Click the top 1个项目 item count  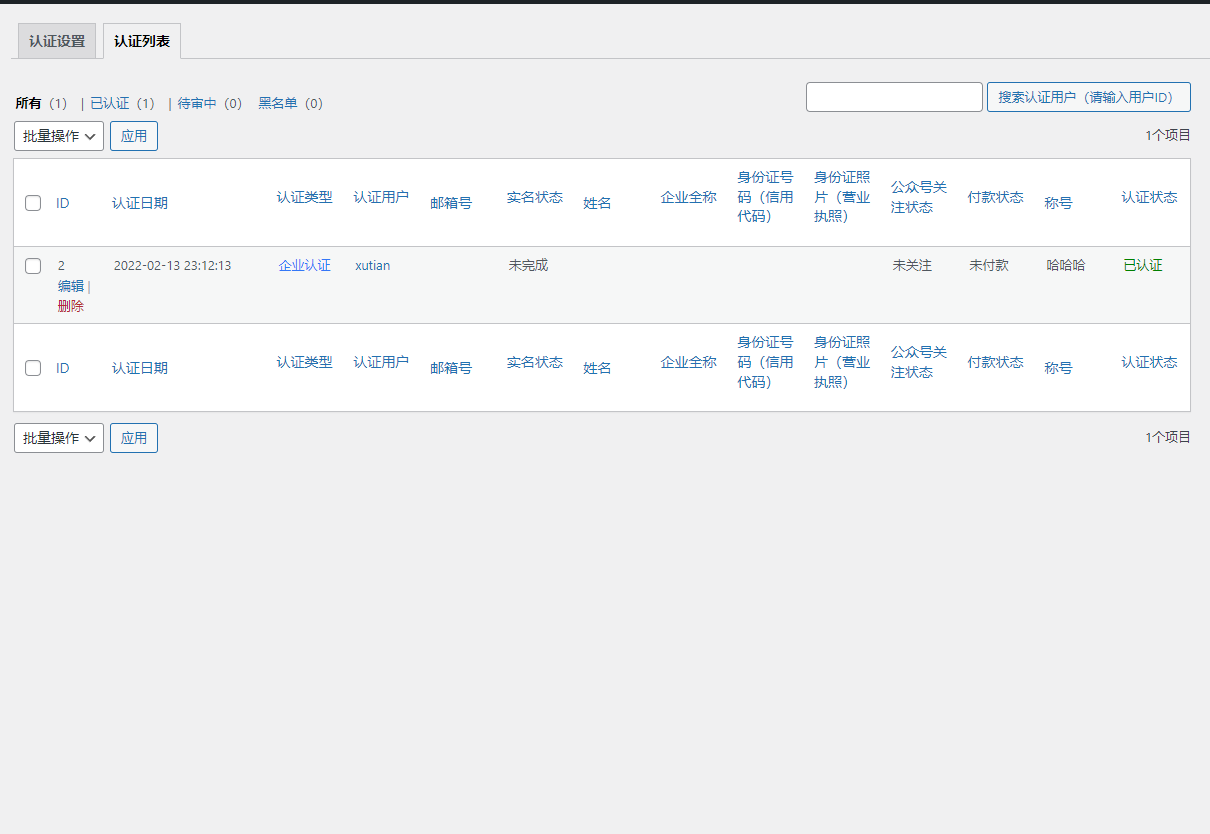coord(1168,135)
